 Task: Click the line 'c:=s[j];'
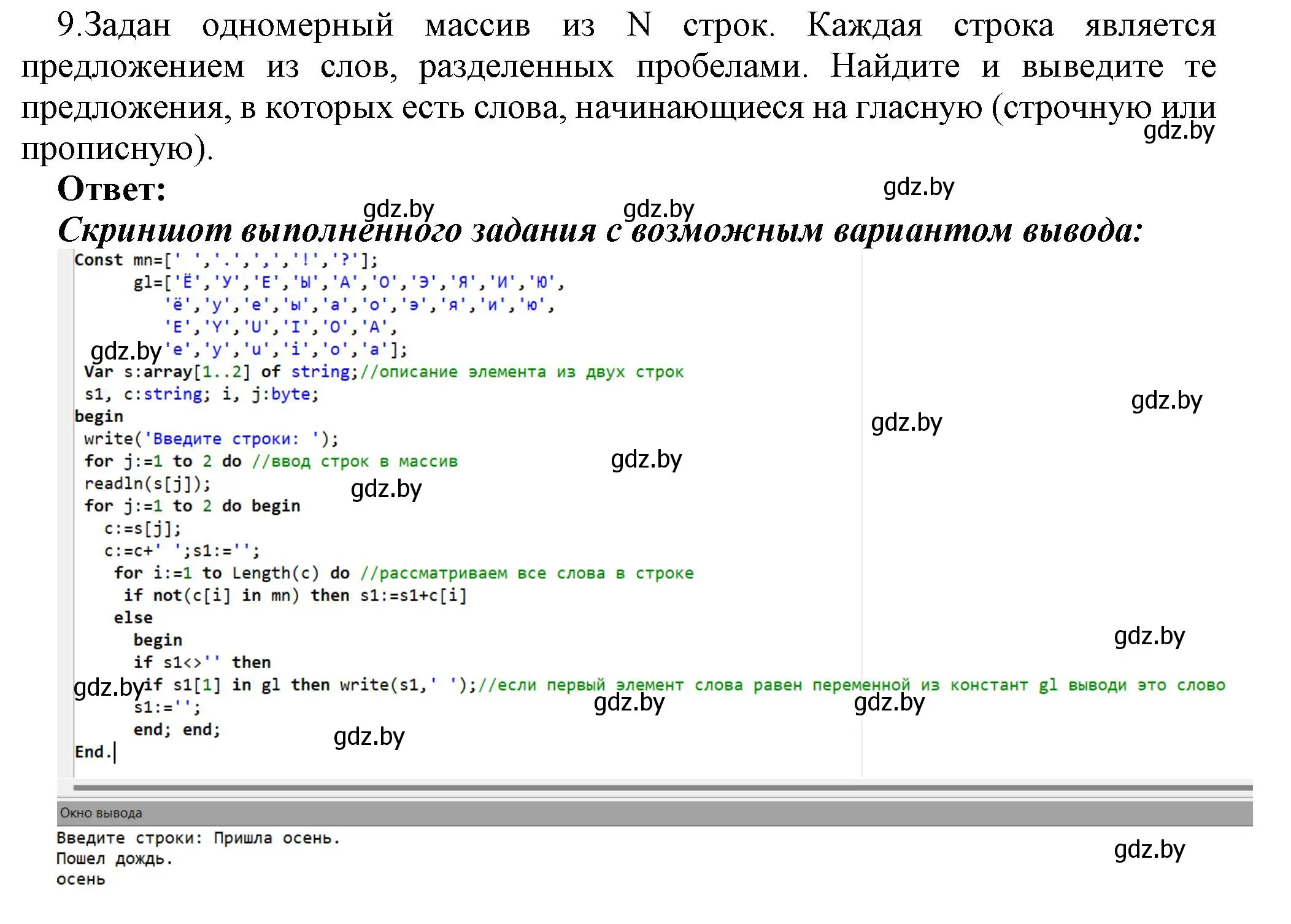[x=142, y=528]
